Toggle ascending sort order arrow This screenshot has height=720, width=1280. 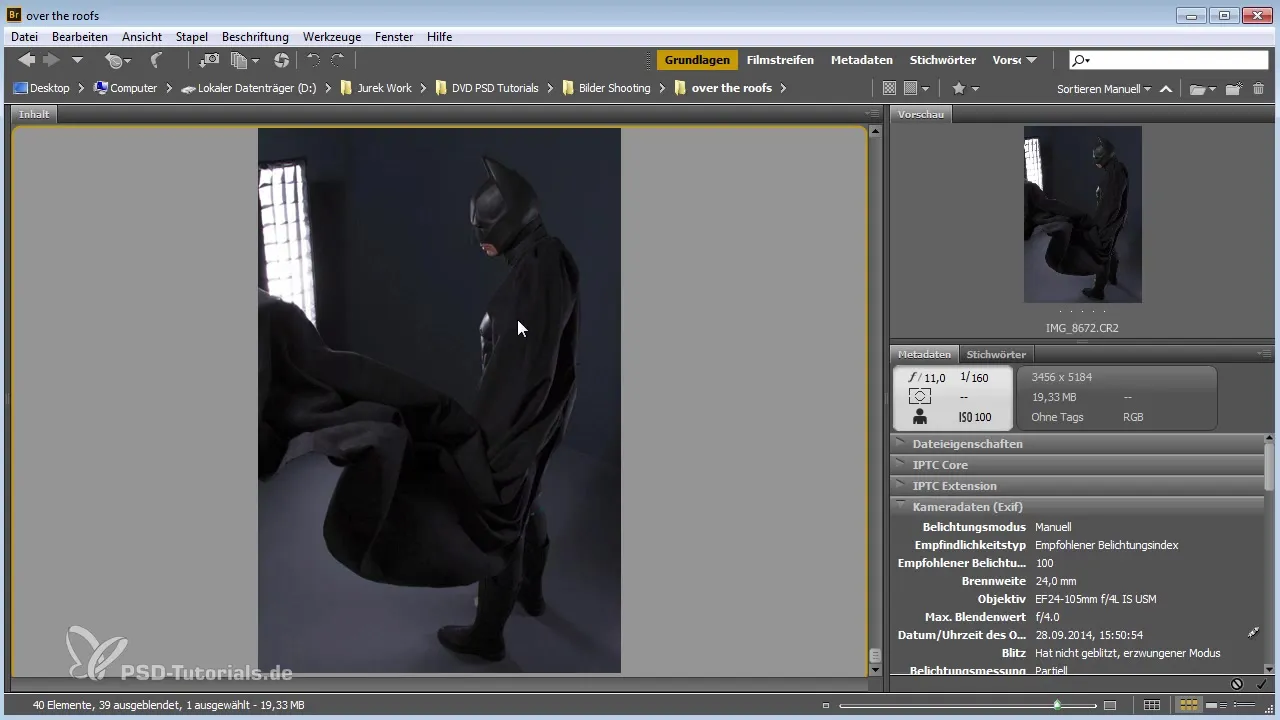pos(1166,89)
